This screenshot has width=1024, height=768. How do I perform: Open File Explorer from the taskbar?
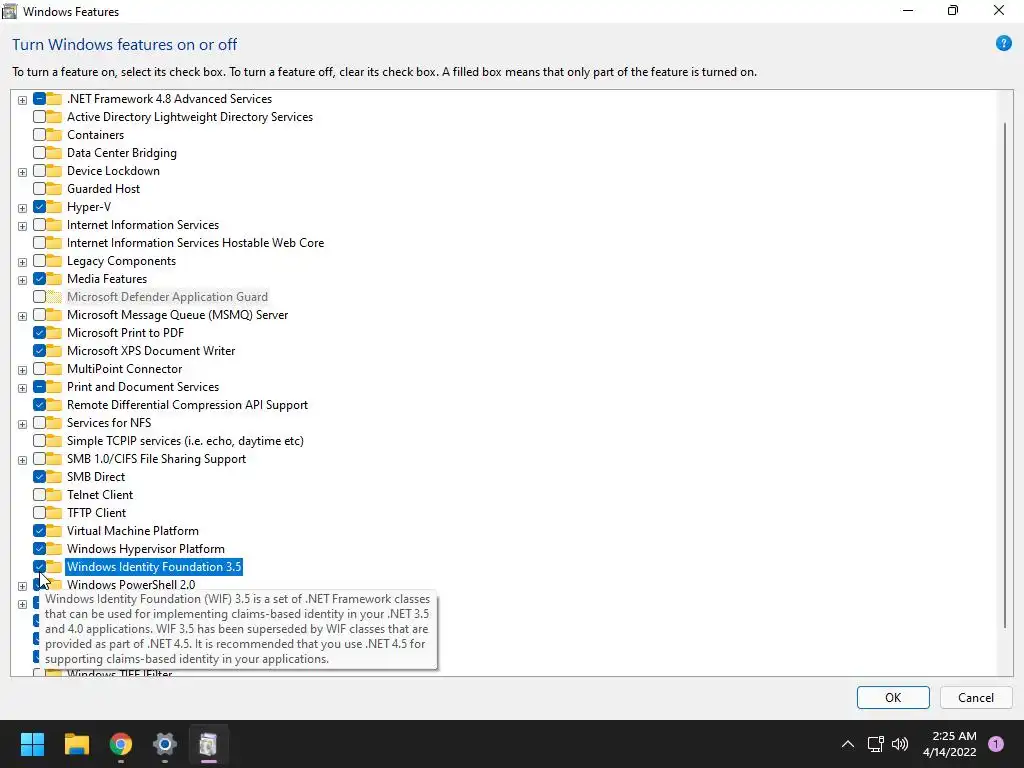(x=76, y=744)
